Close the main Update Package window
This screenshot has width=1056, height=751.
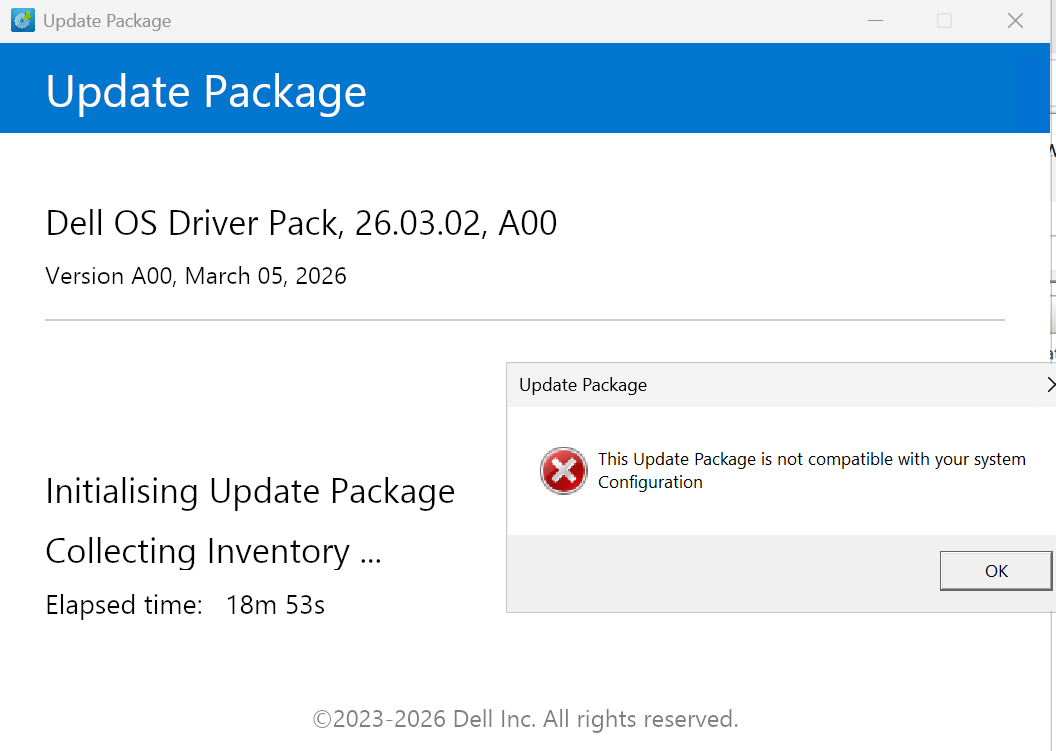1015,21
